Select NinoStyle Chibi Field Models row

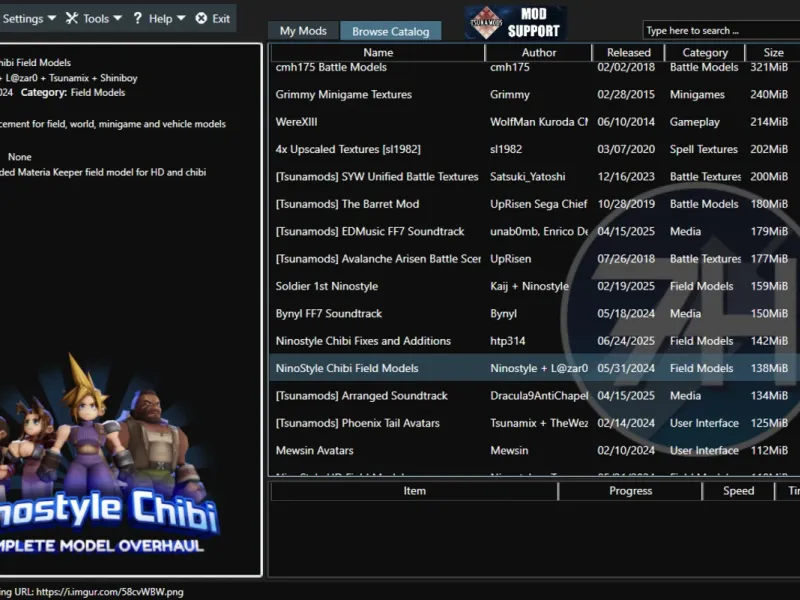534,368
